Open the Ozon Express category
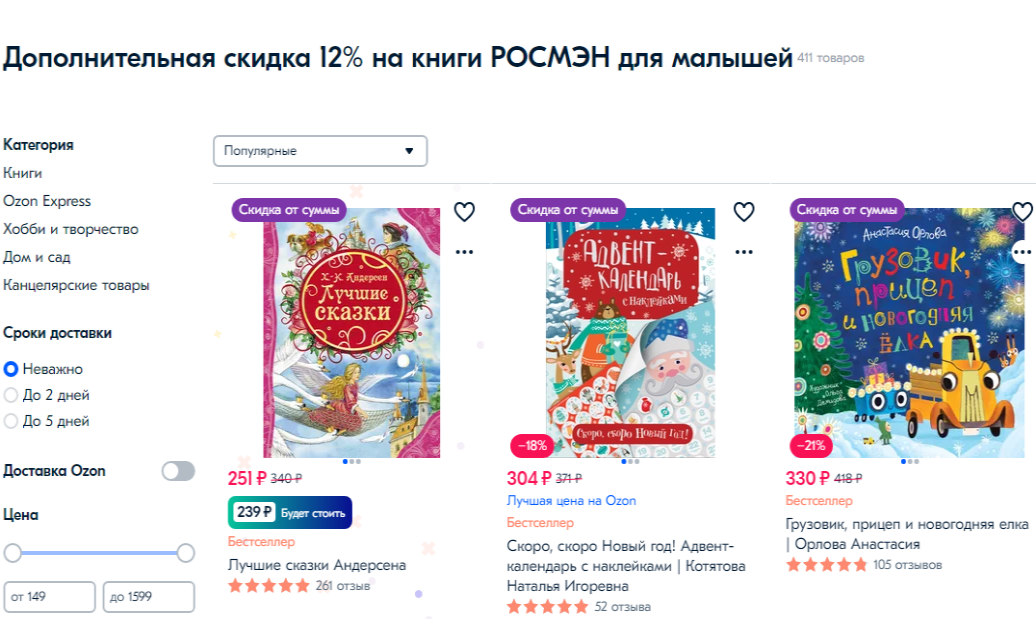1036x619 pixels. point(47,201)
